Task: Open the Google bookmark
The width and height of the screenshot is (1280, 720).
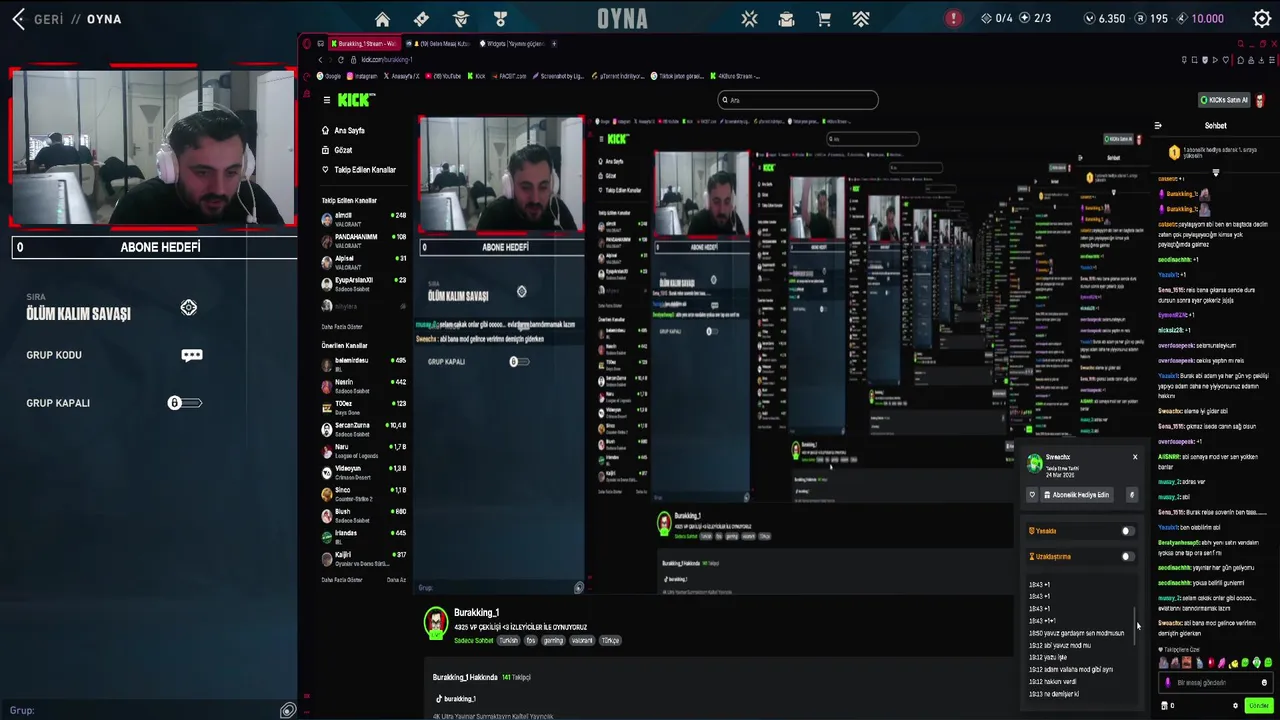Action: [330, 76]
